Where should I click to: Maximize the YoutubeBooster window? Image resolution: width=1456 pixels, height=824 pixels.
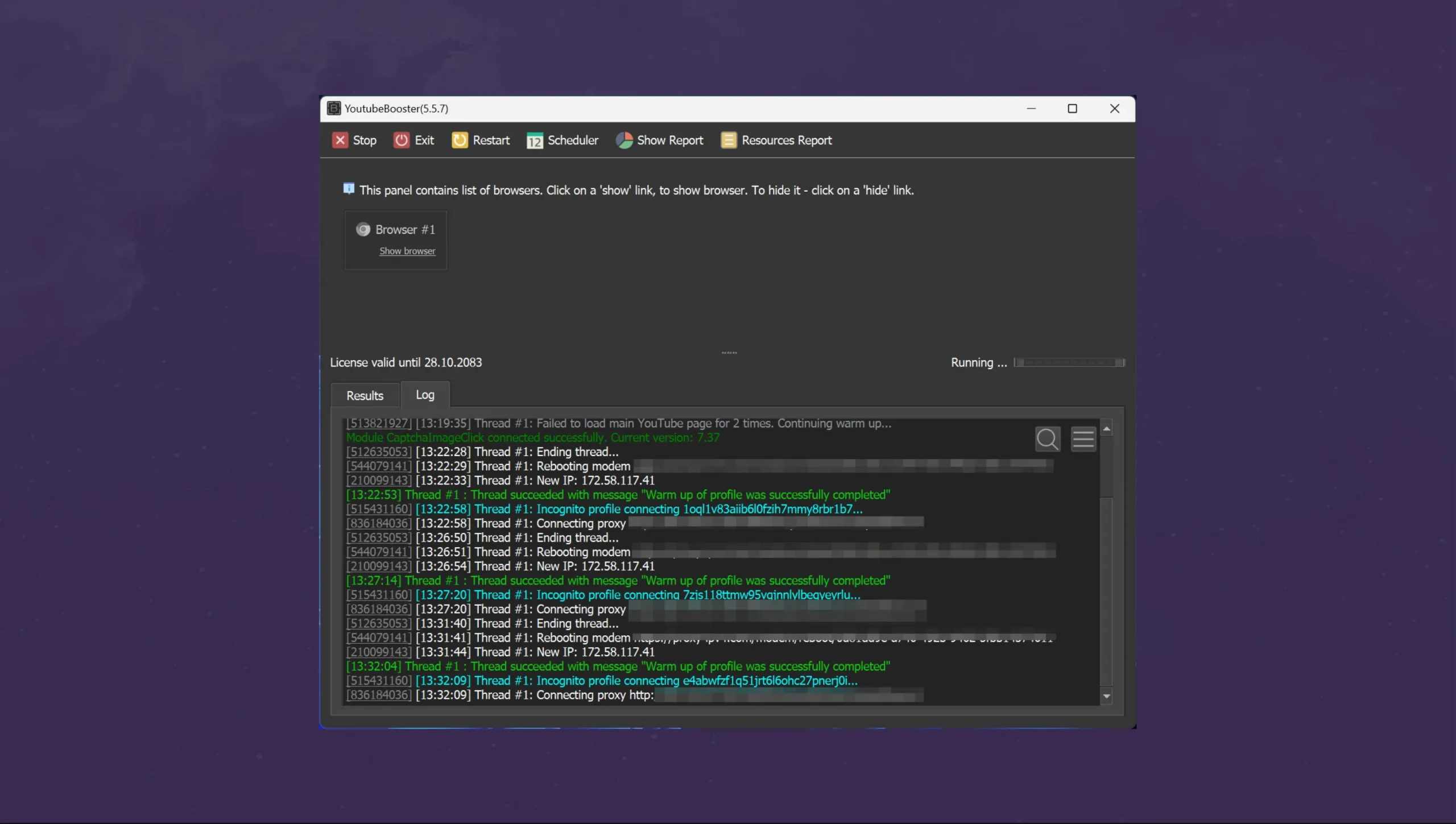coord(1072,109)
